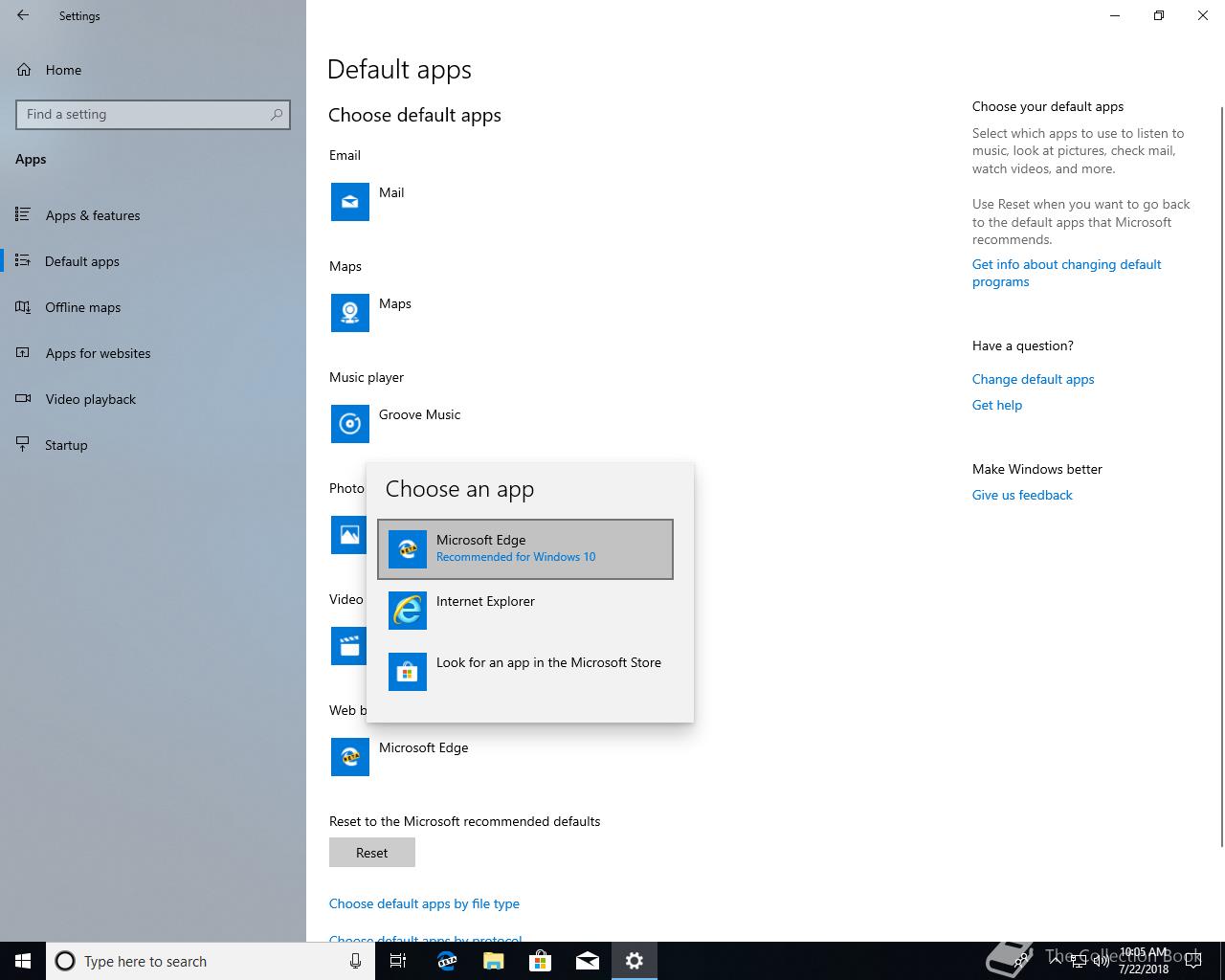1225x980 pixels.
Task: Open File Explorer from taskbar
Action: point(493,961)
